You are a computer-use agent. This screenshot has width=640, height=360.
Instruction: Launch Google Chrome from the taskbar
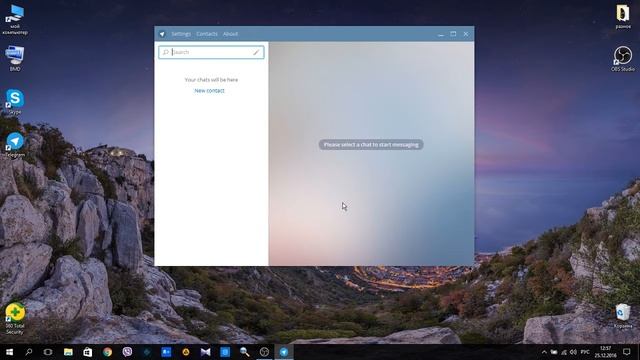(x=107, y=352)
